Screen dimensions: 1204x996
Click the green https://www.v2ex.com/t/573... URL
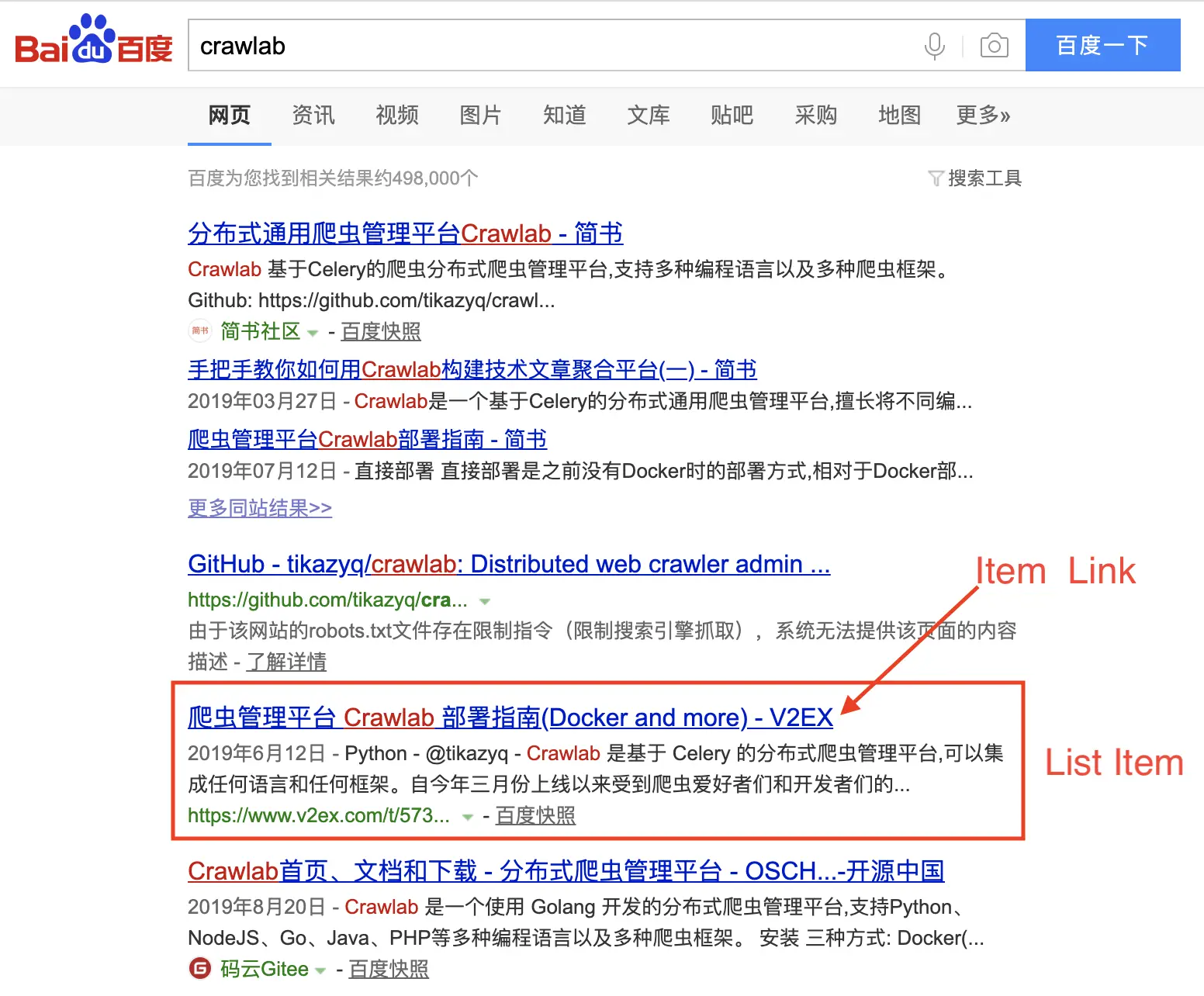(319, 815)
